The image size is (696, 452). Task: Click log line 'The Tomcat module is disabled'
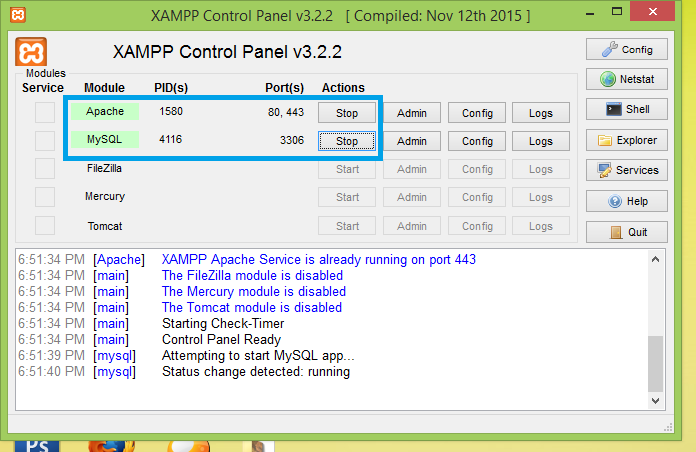click(252, 307)
